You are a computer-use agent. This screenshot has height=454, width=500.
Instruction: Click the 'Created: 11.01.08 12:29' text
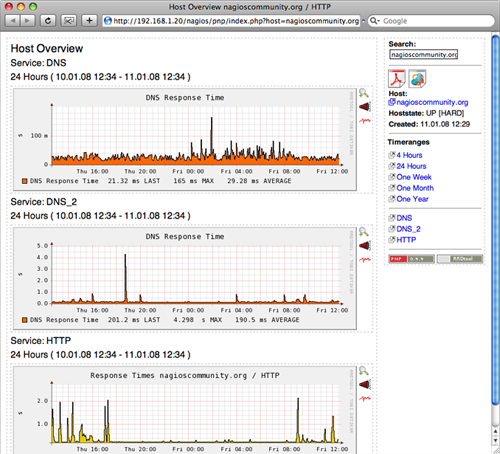point(429,124)
